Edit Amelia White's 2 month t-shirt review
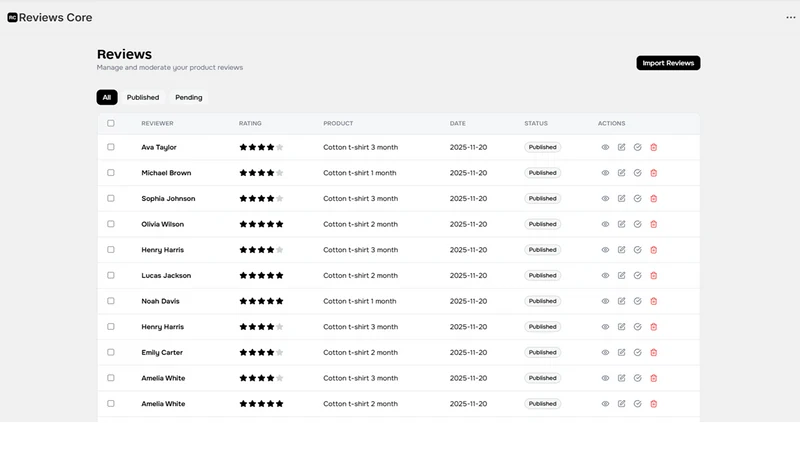This screenshot has width=800, height=450. 621,404
